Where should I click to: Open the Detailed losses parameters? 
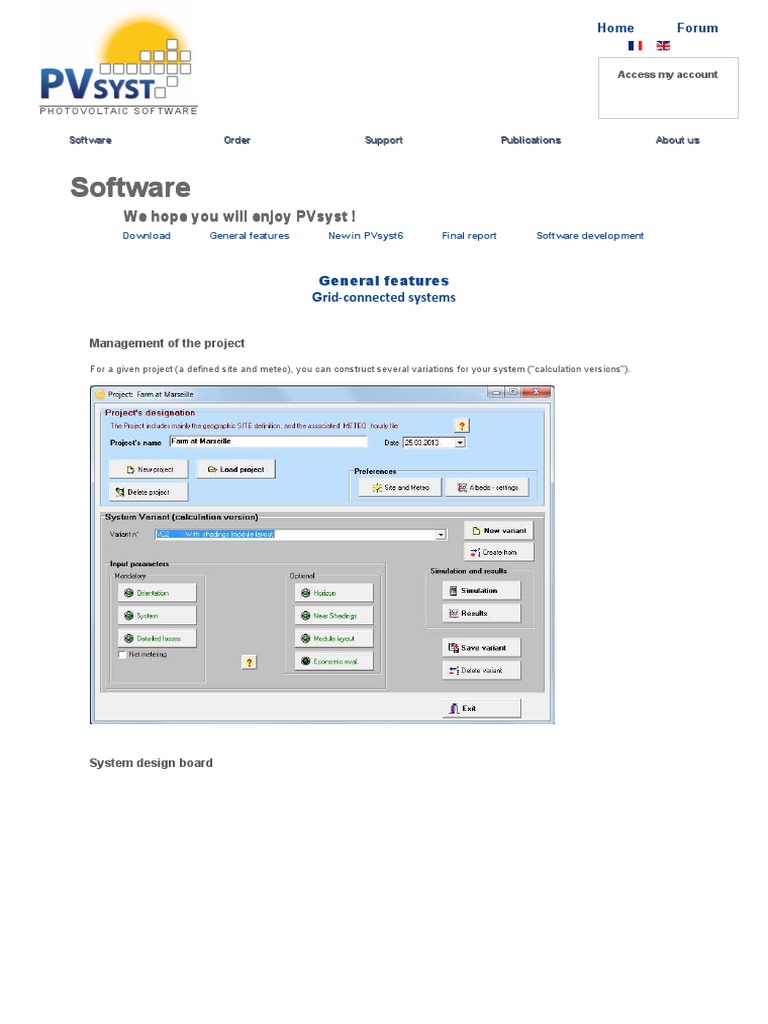(157, 639)
